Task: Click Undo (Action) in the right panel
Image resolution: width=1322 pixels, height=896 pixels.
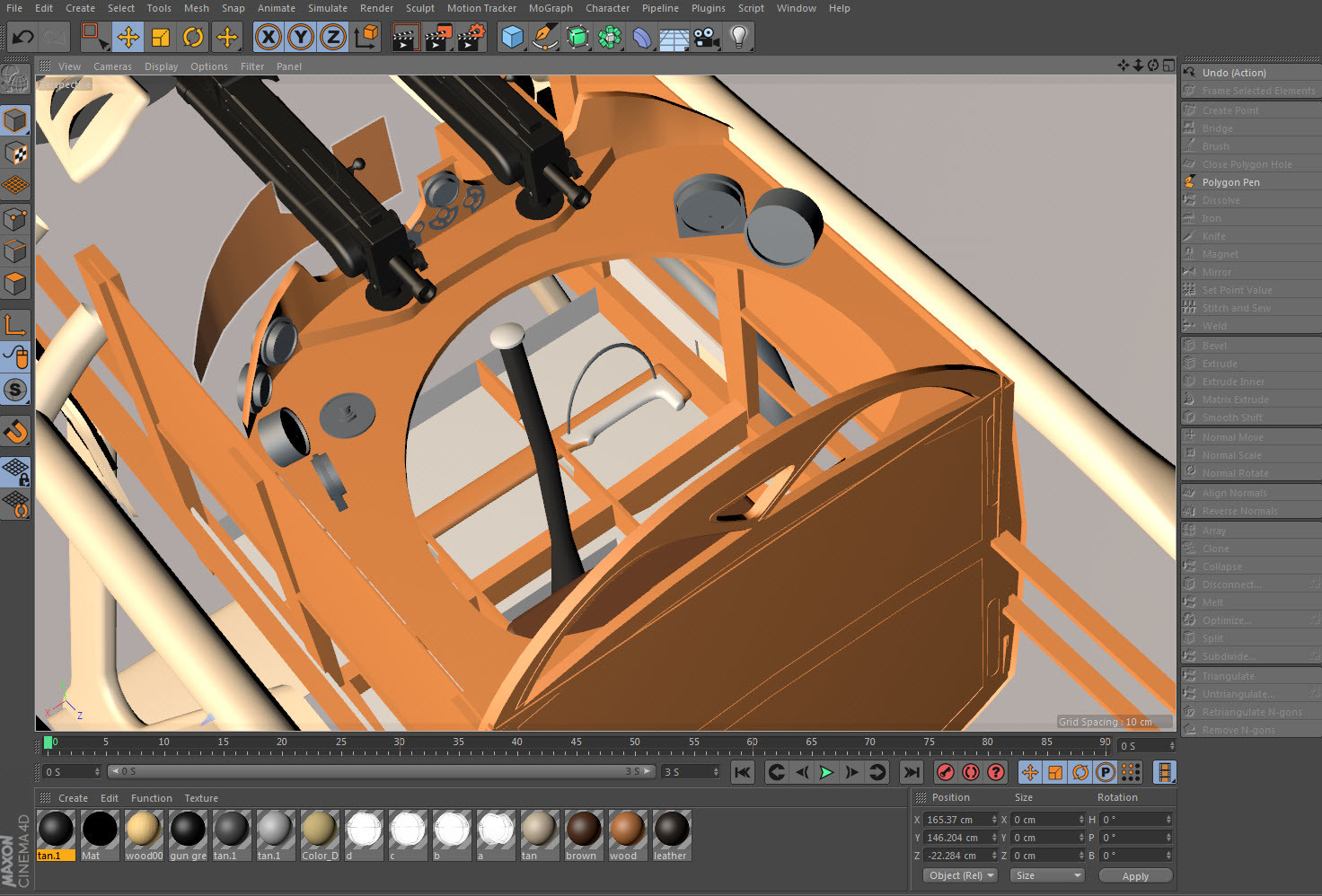Action: pos(1250,73)
